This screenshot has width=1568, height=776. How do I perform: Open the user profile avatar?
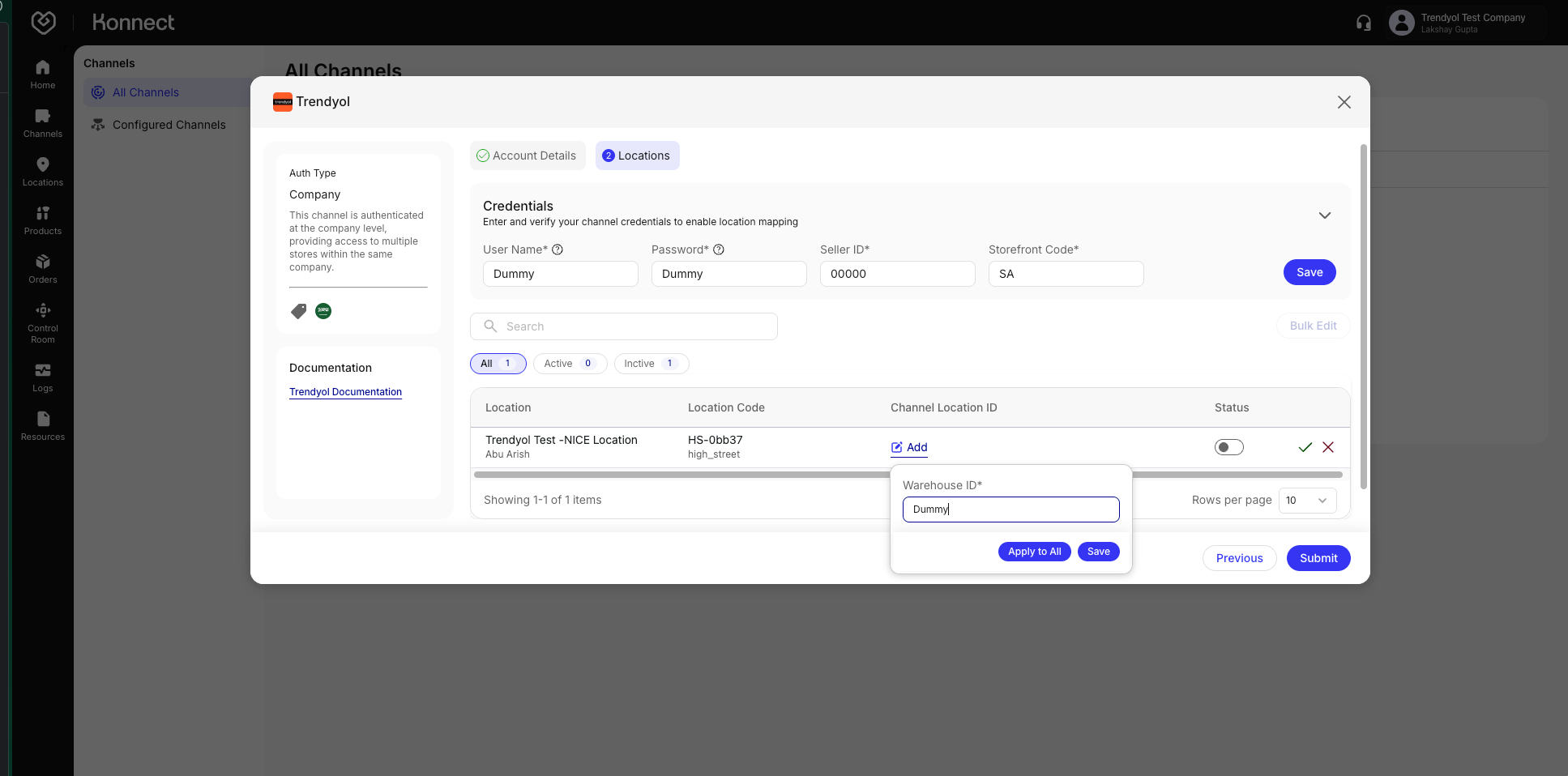coord(1401,23)
